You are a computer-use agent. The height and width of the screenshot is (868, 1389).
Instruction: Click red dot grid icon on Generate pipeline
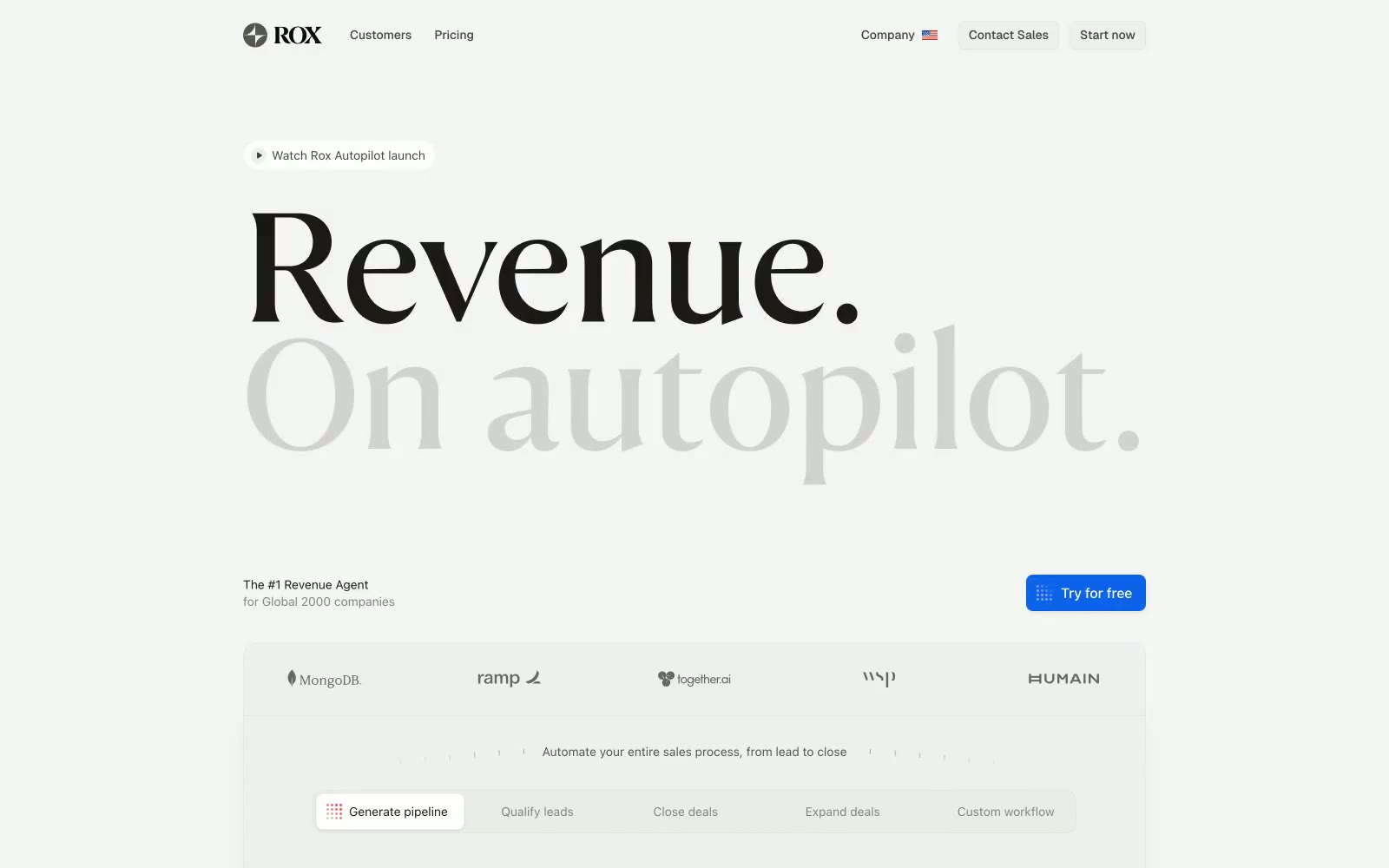(x=334, y=812)
